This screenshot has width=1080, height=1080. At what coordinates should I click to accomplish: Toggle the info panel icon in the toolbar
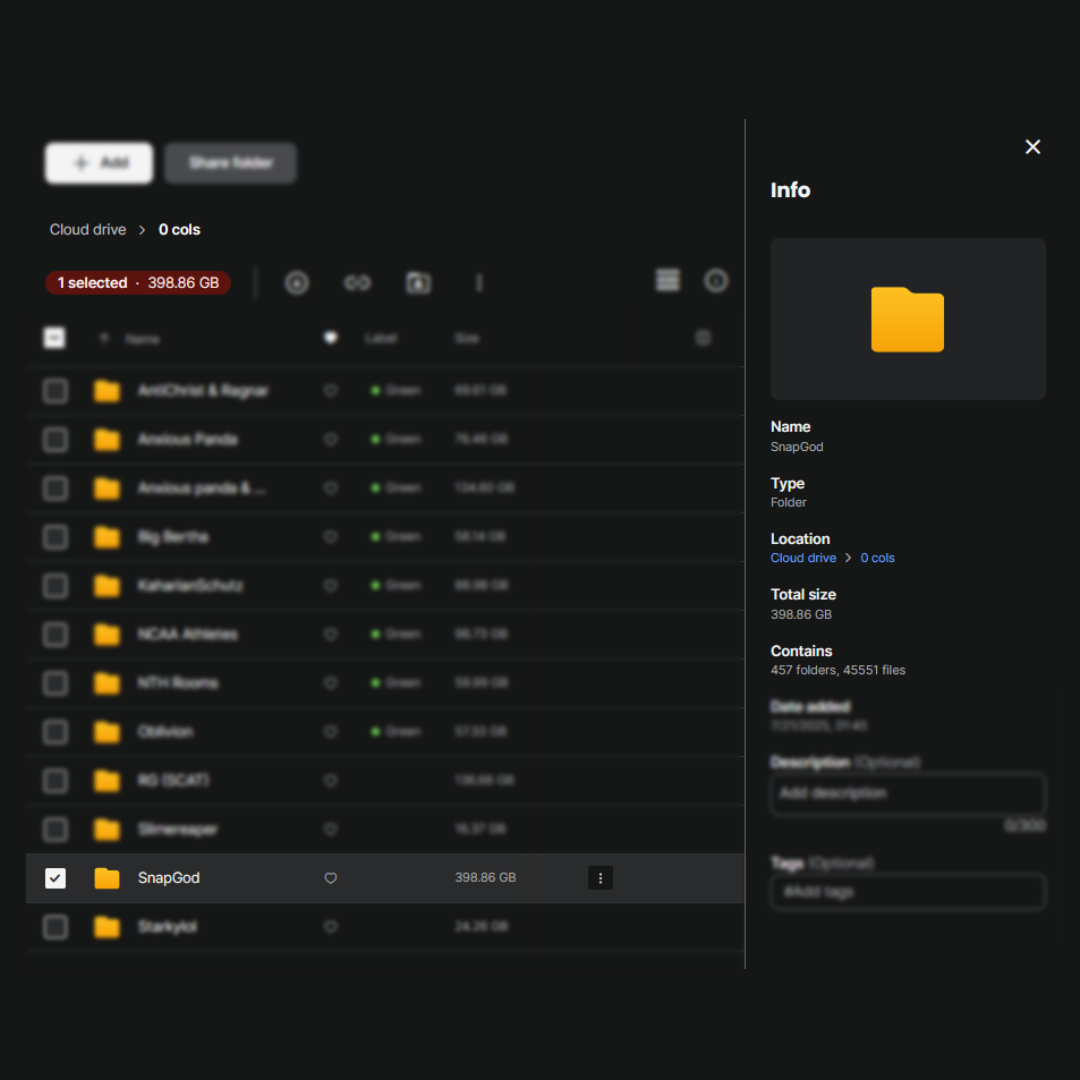click(x=716, y=281)
